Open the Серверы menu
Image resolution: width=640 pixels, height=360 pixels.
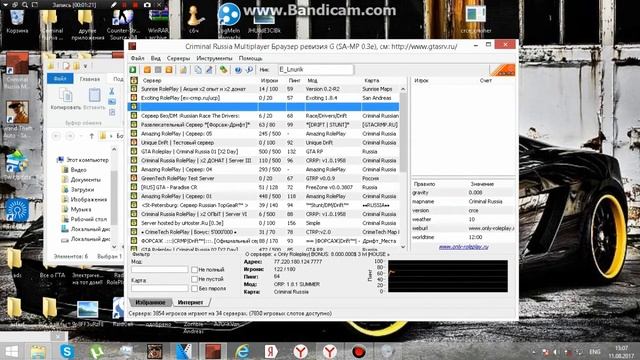(x=178, y=58)
